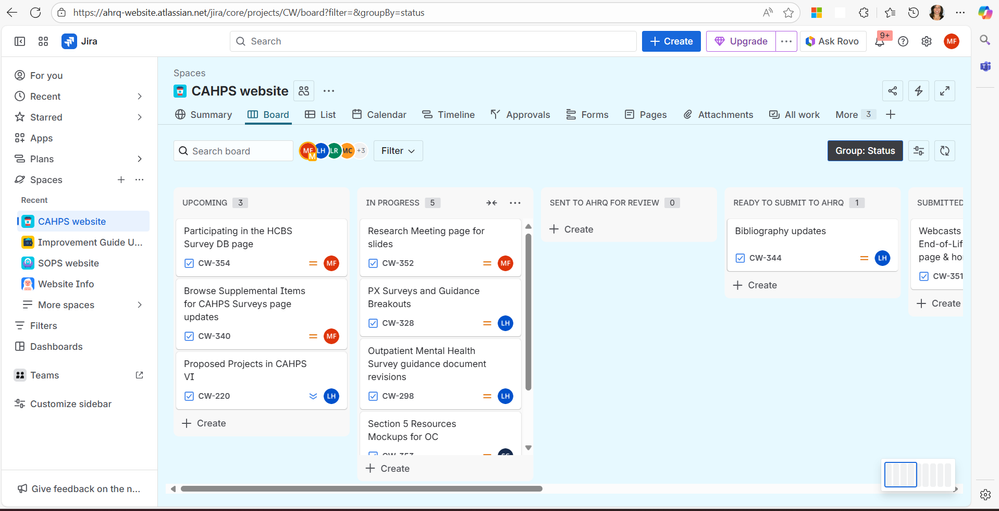The width and height of the screenshot is (999, 511).
Task: Open issue key CW-354
Action: coord(214,263)
